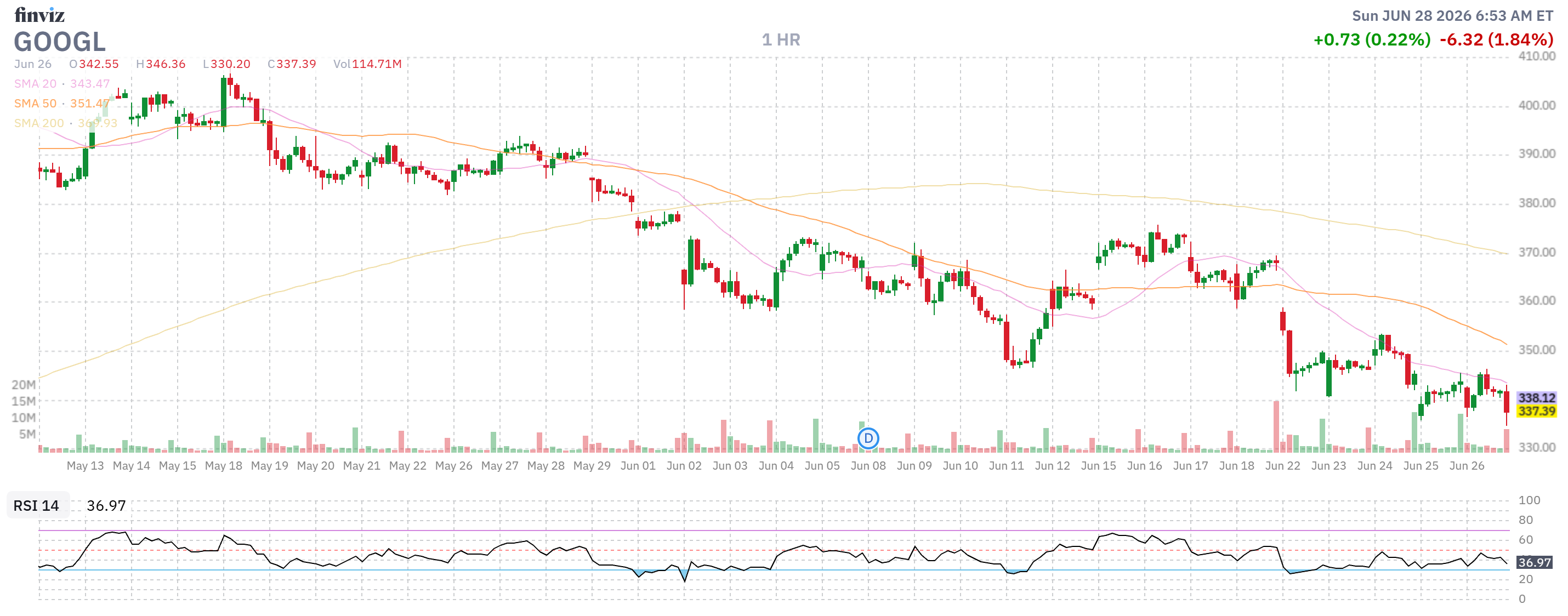Viewport: 1568px width, 616px height.
Task: Click the Jun 22 date axis label
Action: pyautogui.click(x=1282, y=466)
